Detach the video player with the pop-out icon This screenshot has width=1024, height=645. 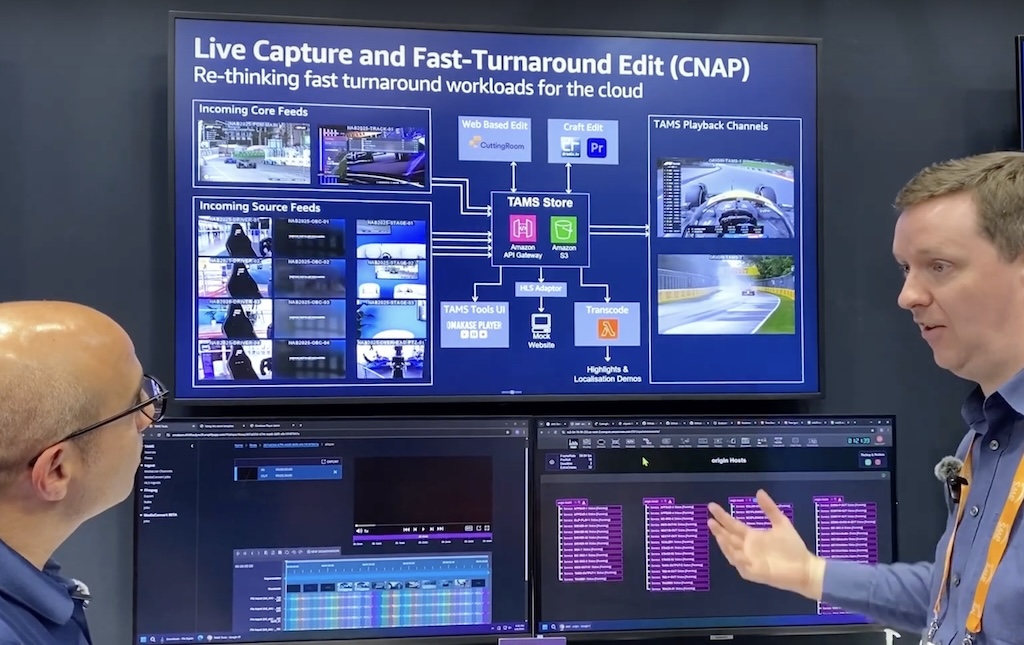(479, 528)
